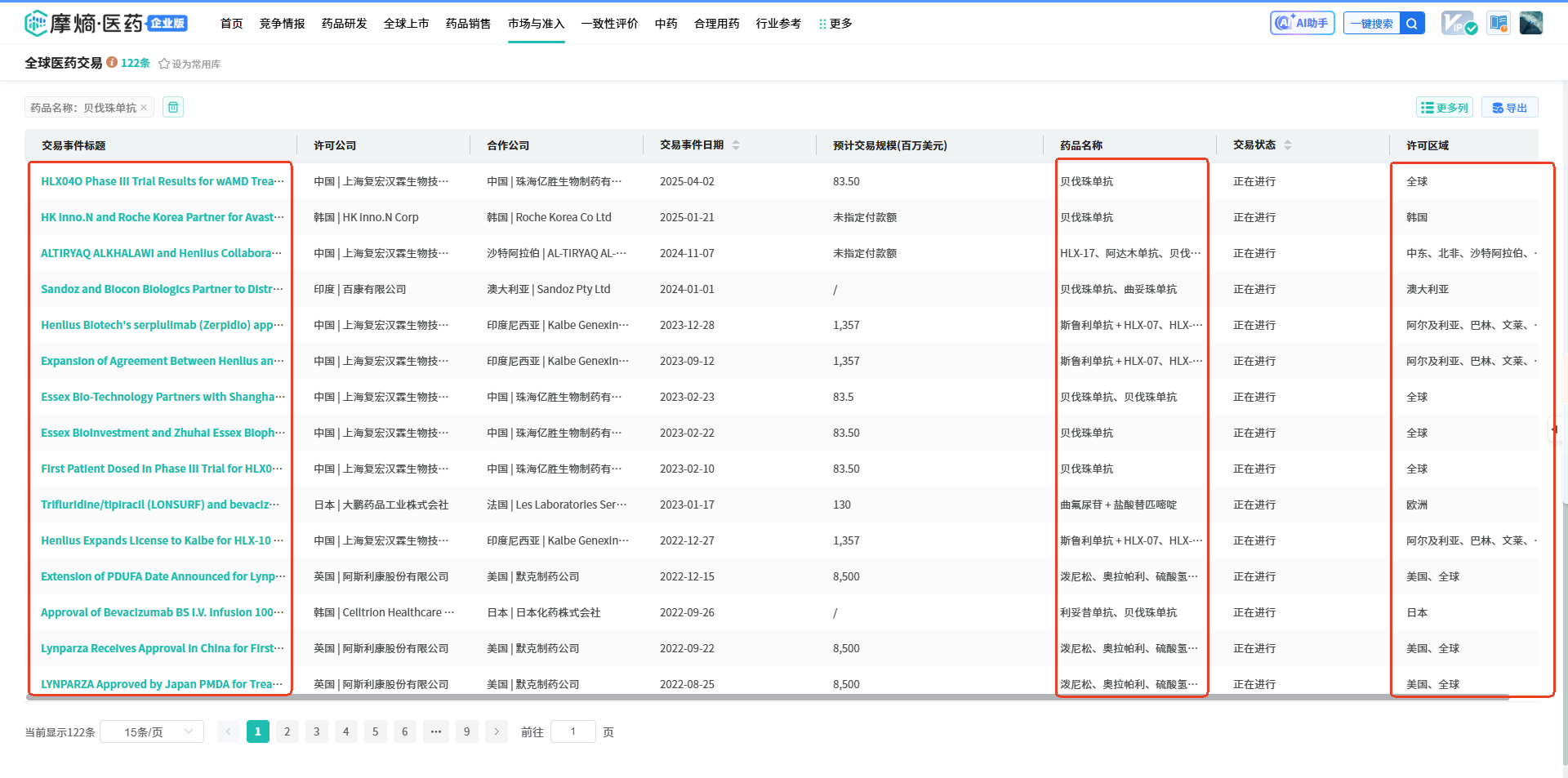Sort by 交易事件日期 column arrows
Viewport: 1568px width, 778px height.
click(x=736, y=144)
